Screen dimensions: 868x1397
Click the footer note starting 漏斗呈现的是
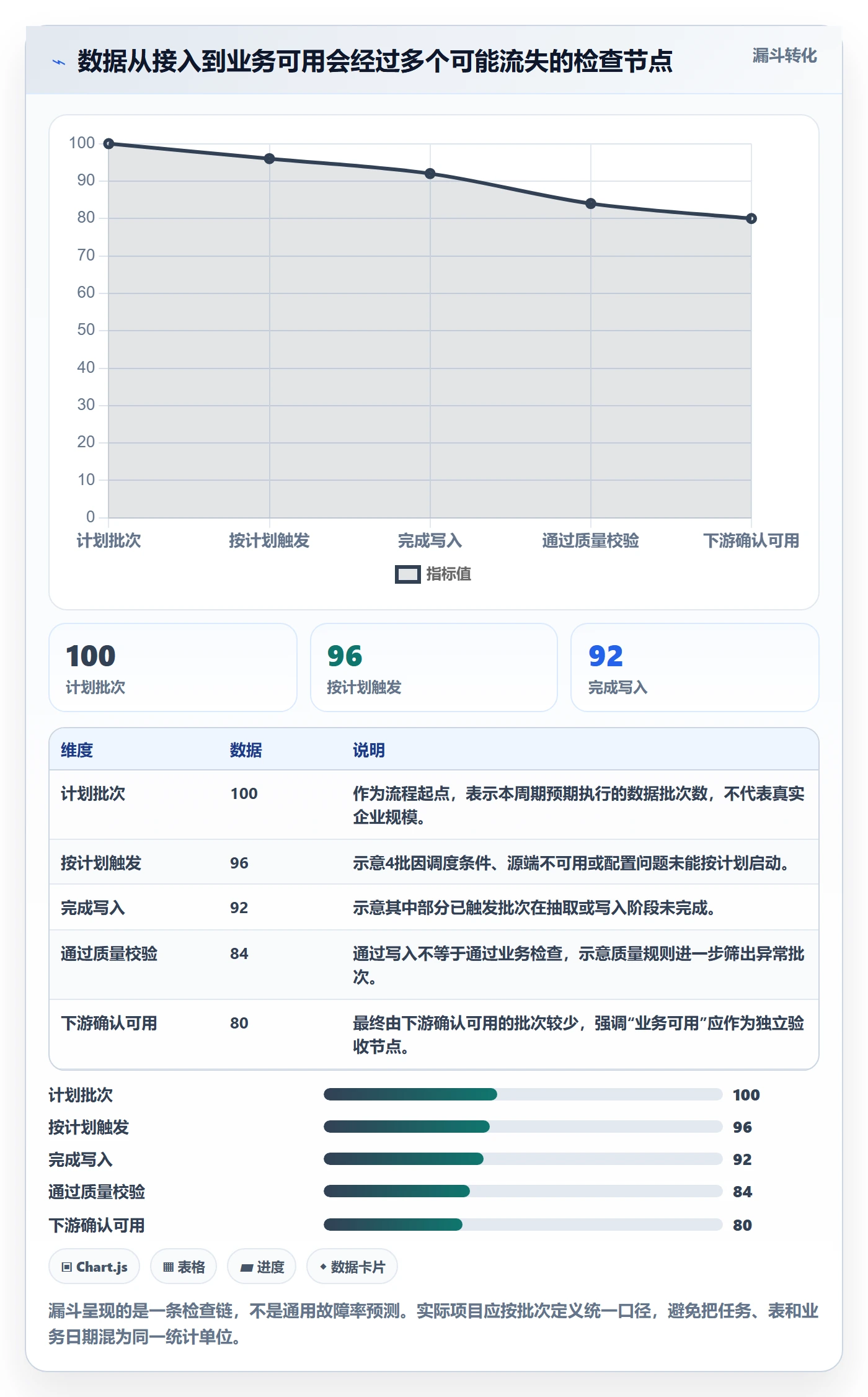pos(434,1324)
